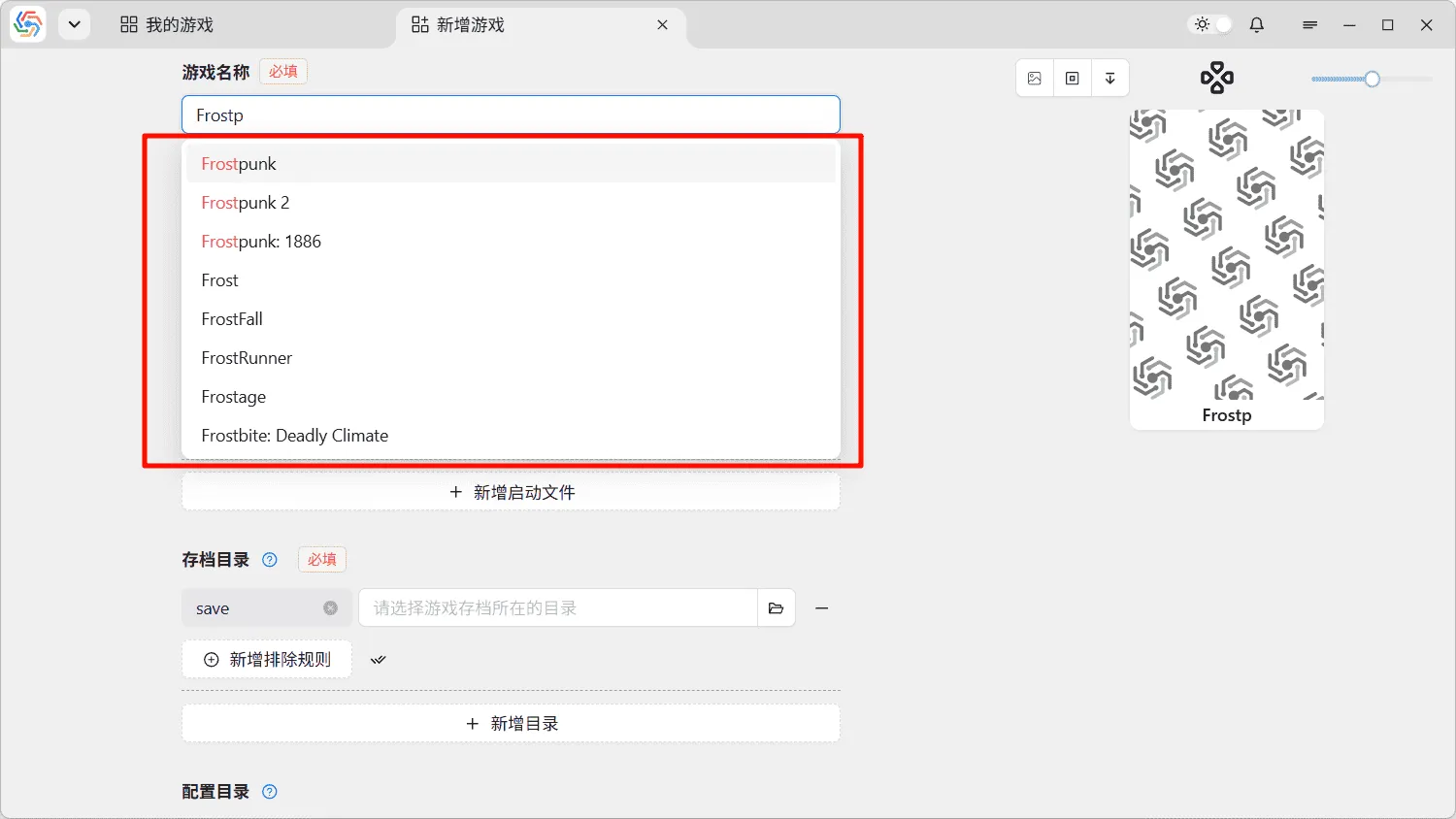The width and height of the screenshot is (1456, 819).
Task: Switch to 我的游戏 tab
Action: tap(167, 25)
